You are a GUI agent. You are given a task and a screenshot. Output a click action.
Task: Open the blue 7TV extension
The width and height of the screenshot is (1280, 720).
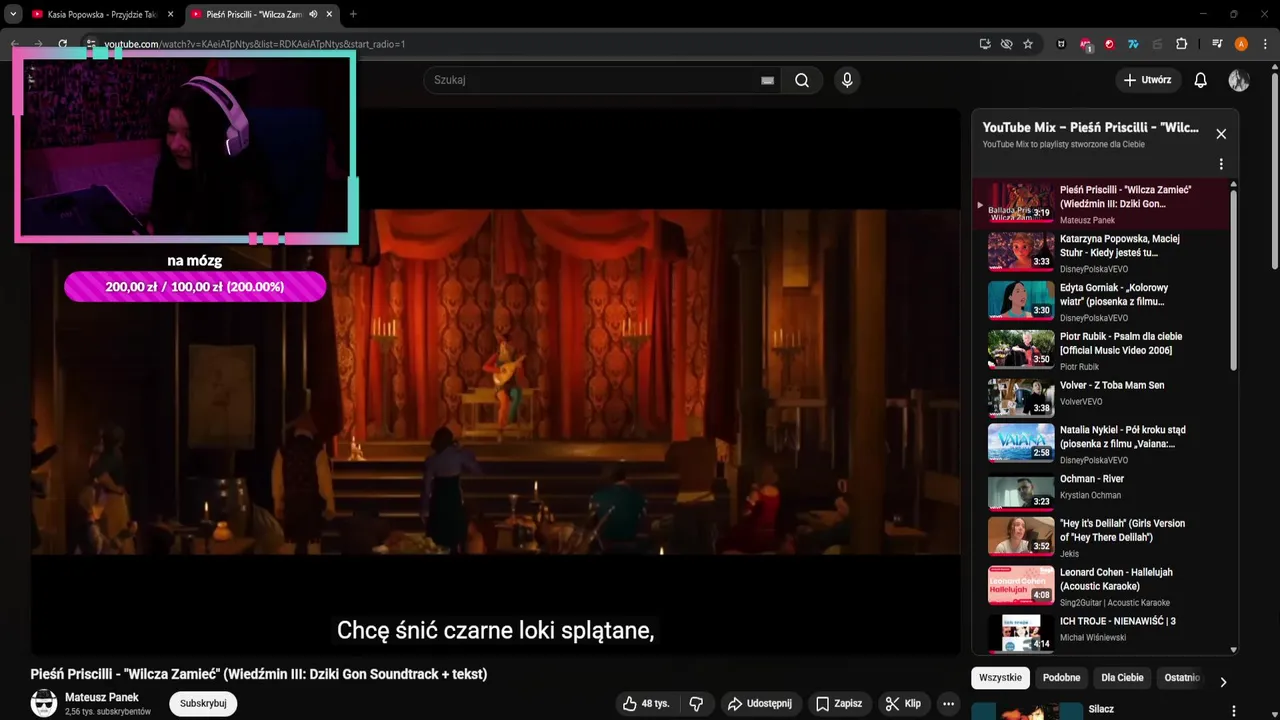pyautogui.click(x=1133, y=44)
